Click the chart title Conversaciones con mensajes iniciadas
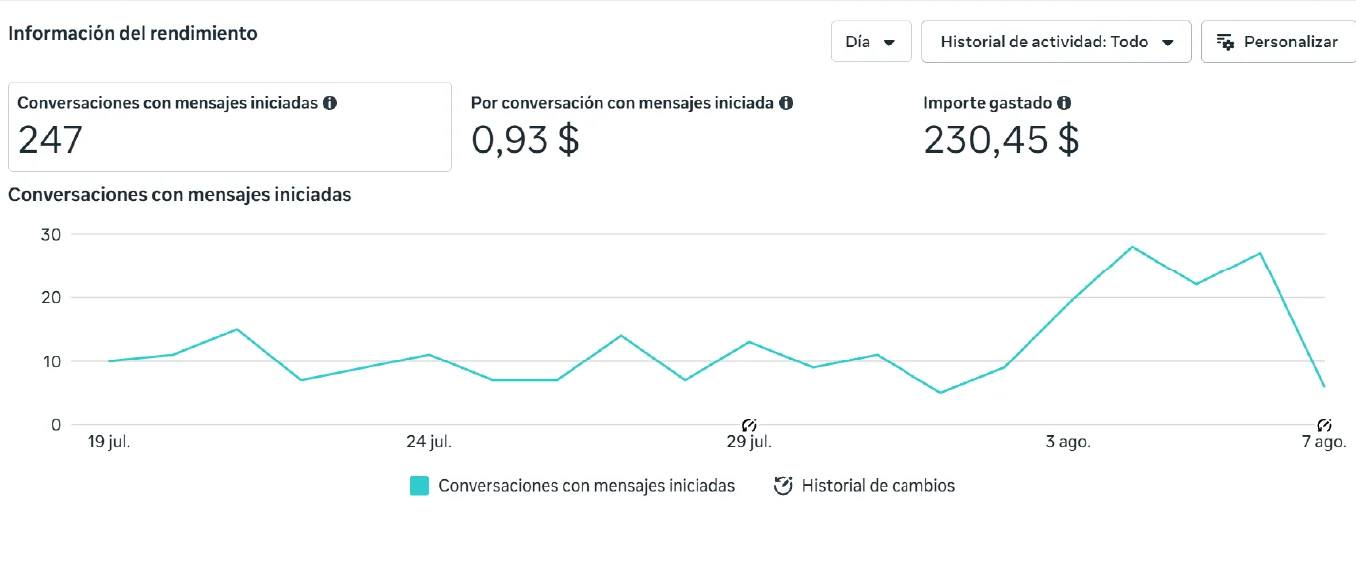Screen dimensions: 1356x570 tap(180, 195)
